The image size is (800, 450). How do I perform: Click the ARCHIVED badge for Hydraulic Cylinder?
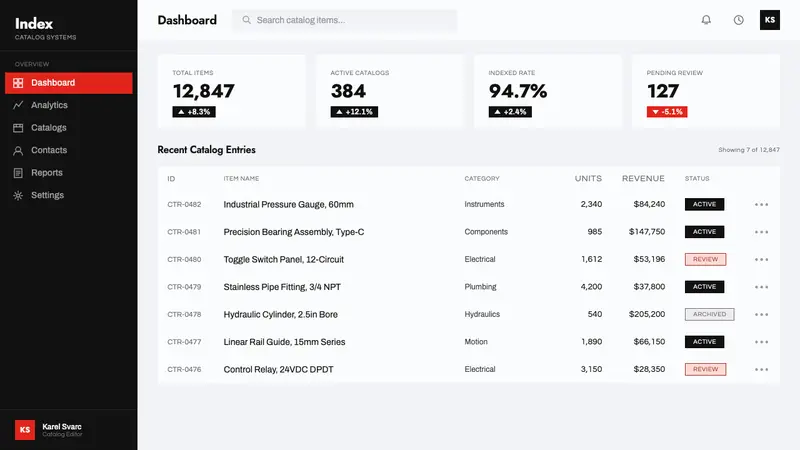coord(709,314)
